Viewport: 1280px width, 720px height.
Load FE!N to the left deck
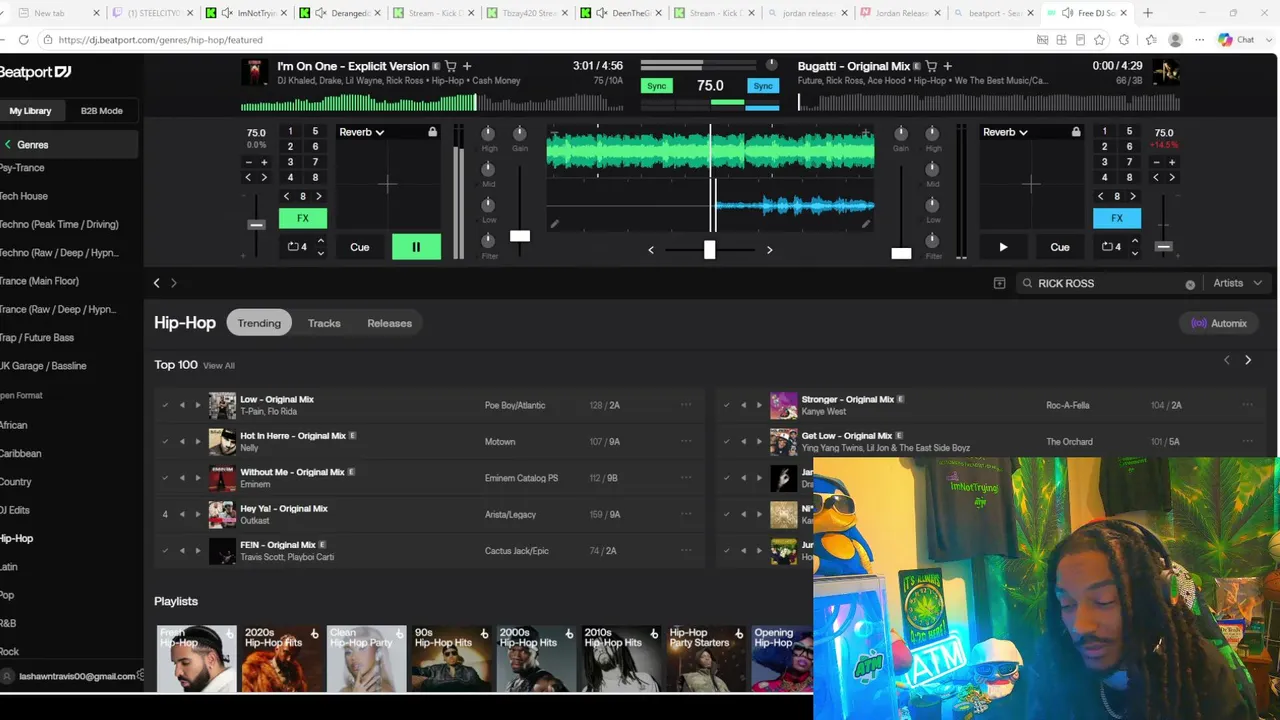coord(182,550)
